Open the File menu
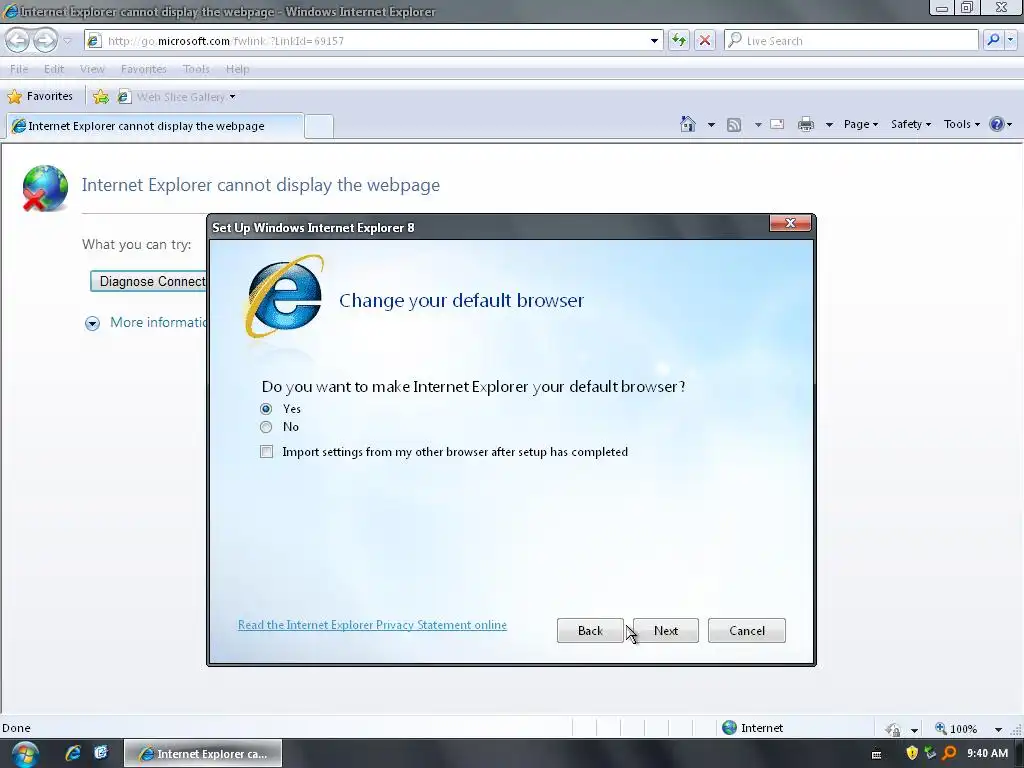This screenshot has width=1024, height=768. click(19, 69)
